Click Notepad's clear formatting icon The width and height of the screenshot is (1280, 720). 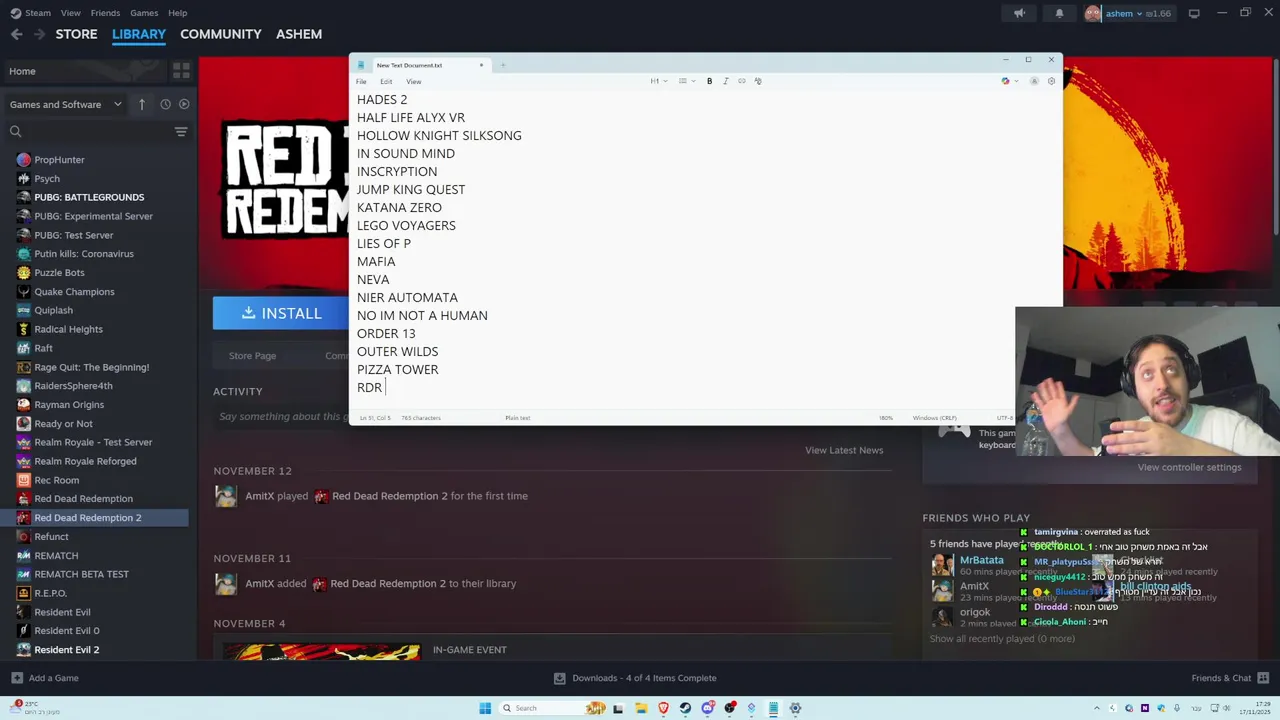pyautogui.click(x=758, y=81)
